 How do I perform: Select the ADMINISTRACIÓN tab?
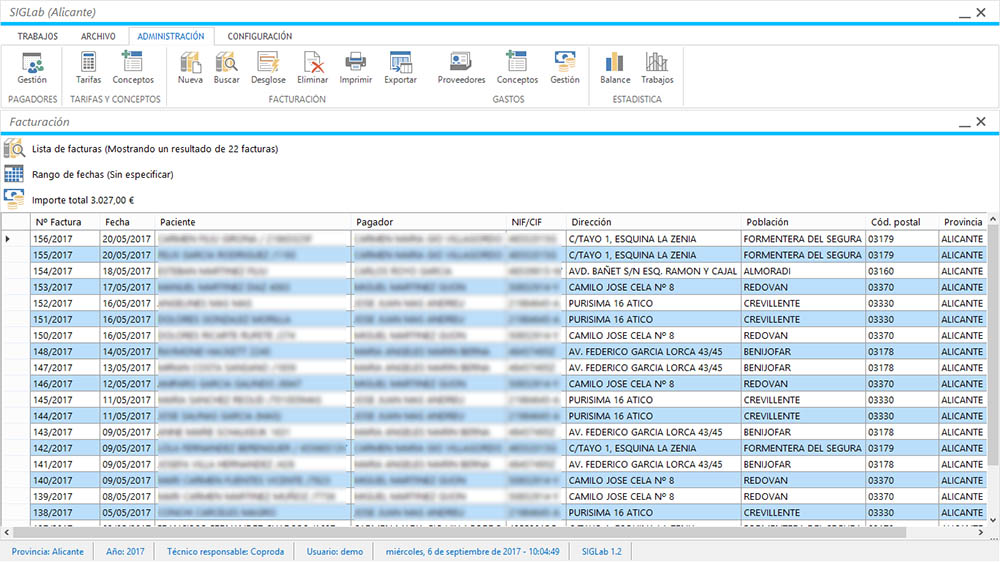[x=171, y=36]
